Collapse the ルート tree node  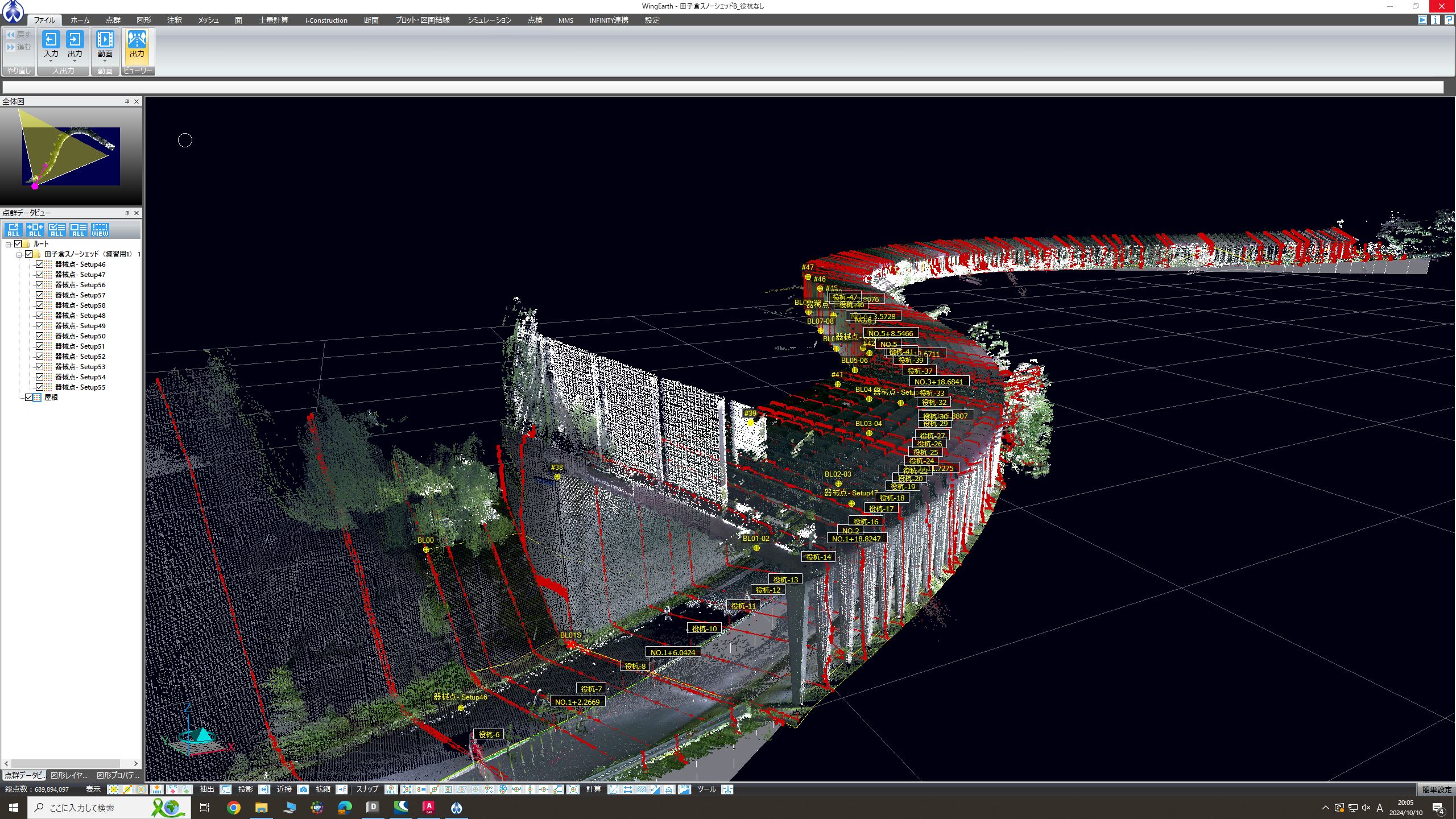[8, 245]
